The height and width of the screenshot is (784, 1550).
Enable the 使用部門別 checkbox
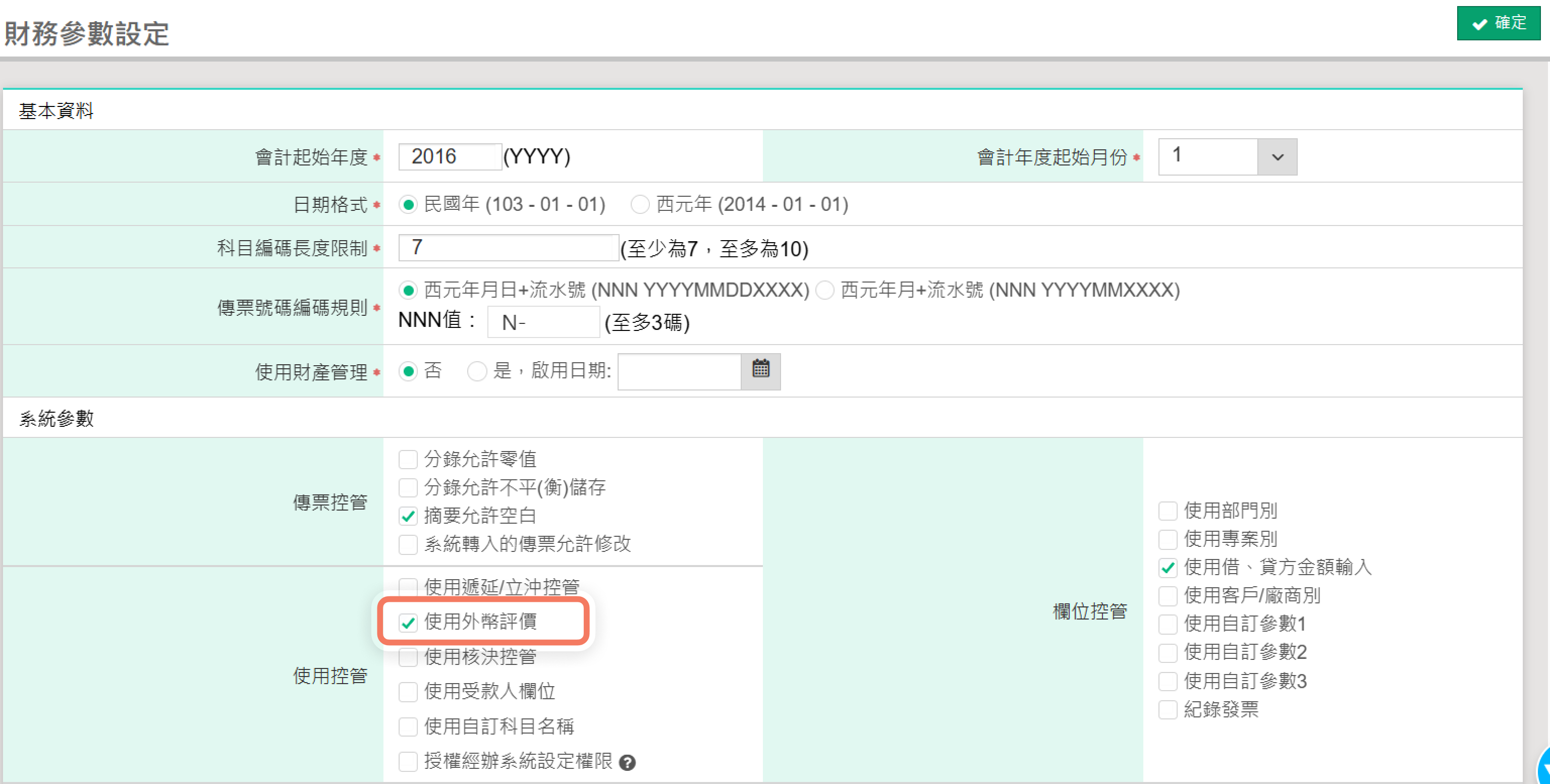1168,512
